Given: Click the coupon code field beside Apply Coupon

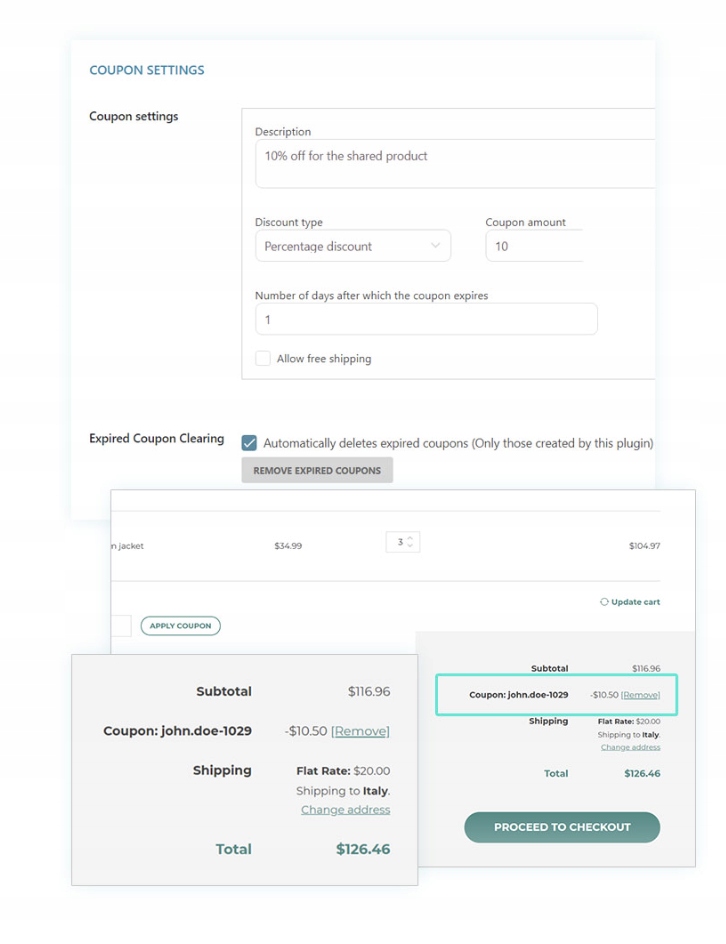Looking at the screenshot, I should point(120,626).
